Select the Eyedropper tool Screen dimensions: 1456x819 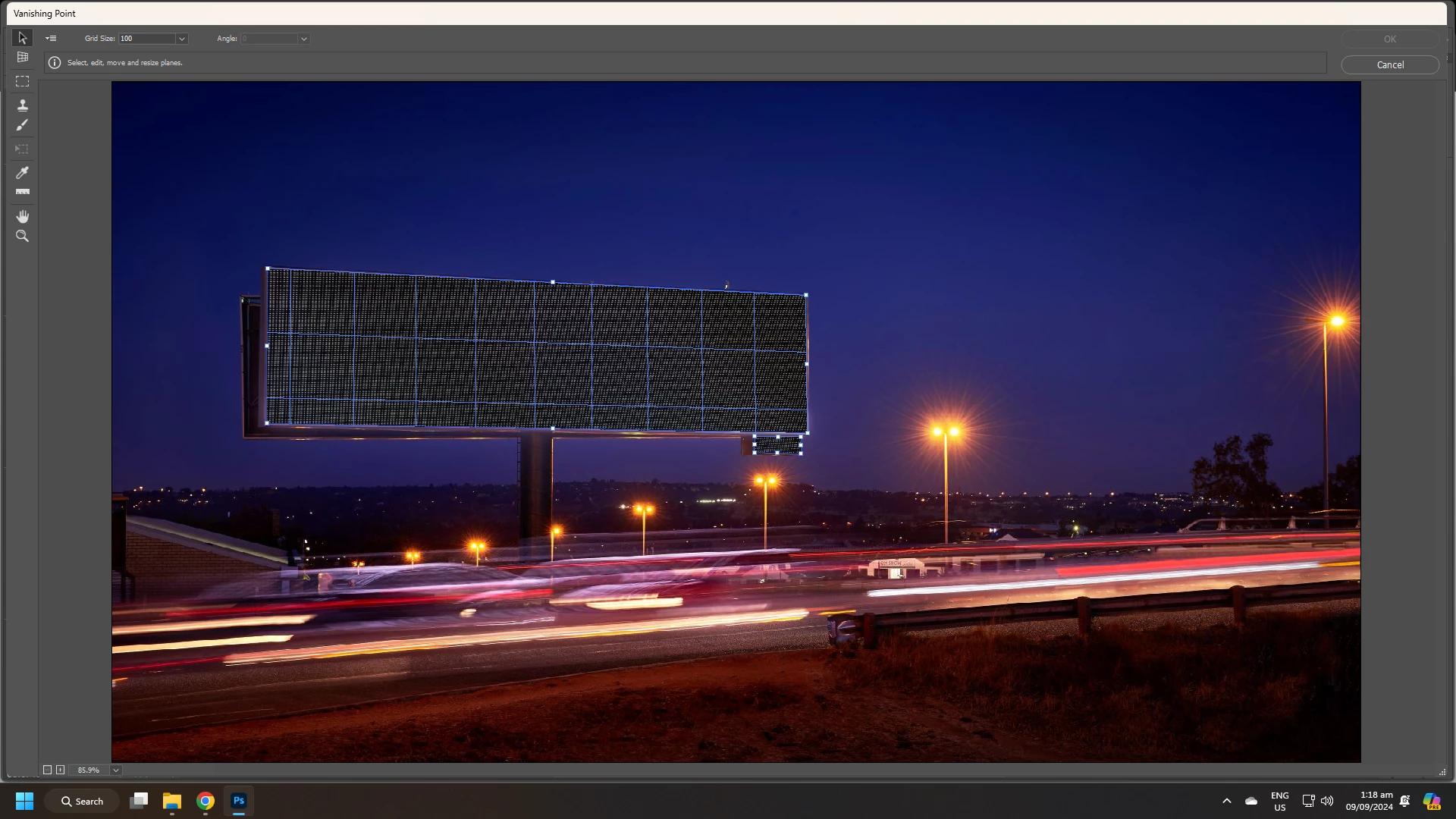22,173
